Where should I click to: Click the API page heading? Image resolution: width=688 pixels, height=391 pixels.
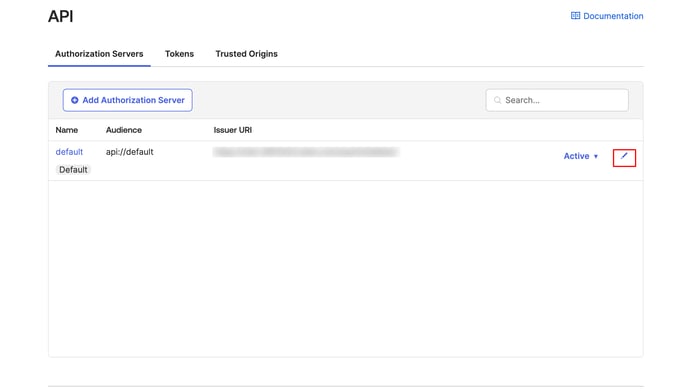pos(61,16)
